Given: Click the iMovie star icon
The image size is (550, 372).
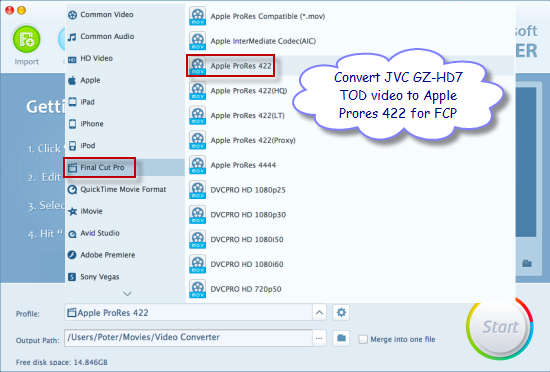Looking at the screenshot, I should [72, 211].
